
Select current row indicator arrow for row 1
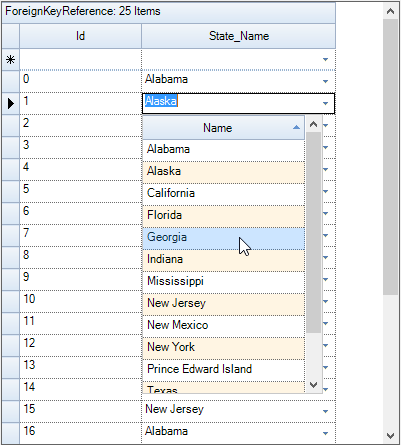tap(11, 104)
